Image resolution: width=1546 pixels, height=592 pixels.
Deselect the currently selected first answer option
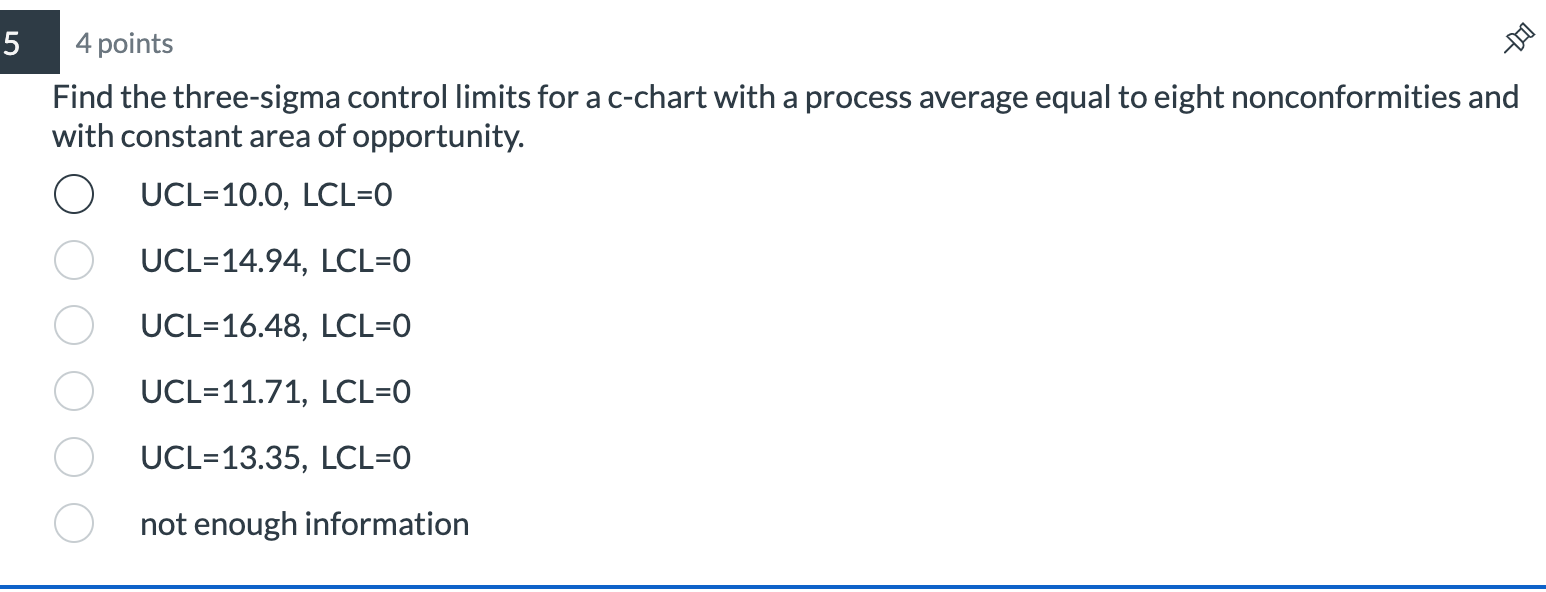[74, 194]
